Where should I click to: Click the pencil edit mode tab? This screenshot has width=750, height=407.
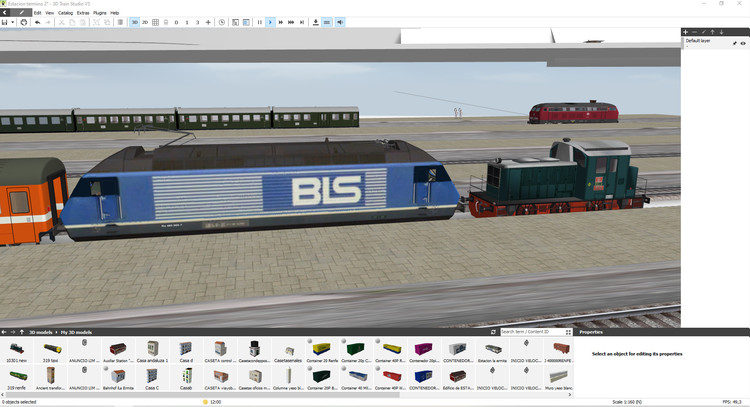click(21, 12)
